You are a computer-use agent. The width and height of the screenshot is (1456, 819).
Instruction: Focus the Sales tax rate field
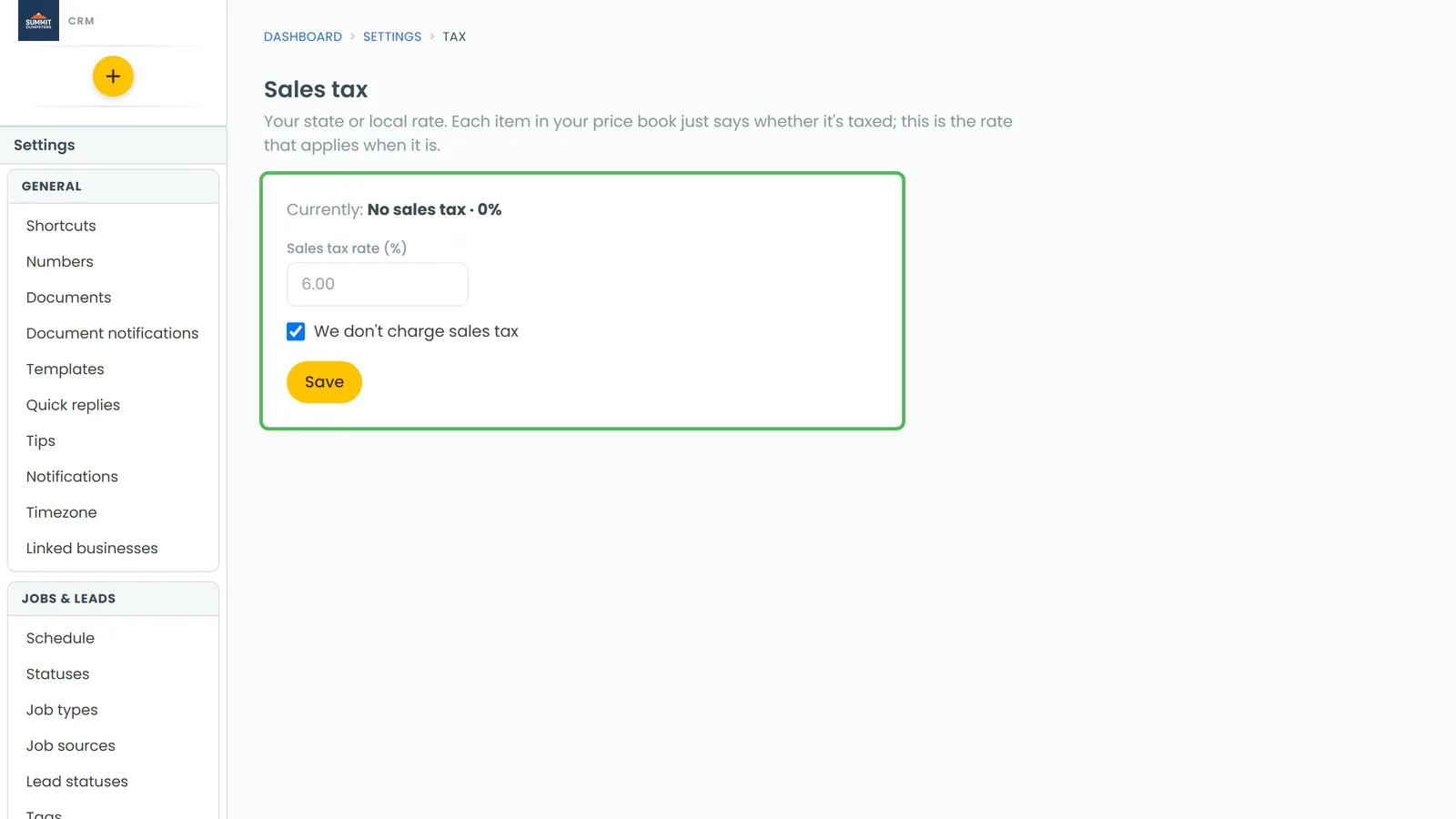378,284
